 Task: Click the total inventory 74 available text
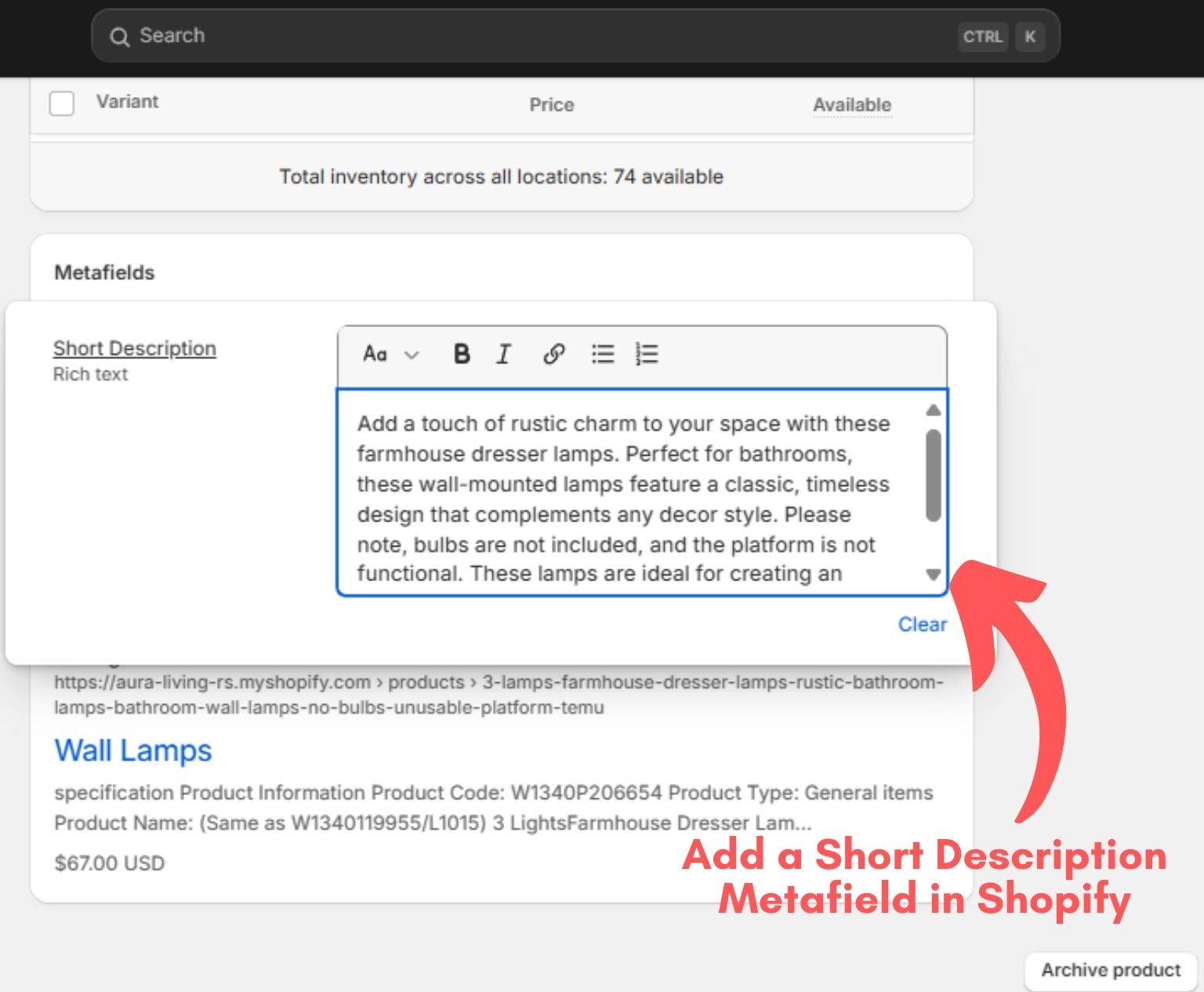(502, 176)
